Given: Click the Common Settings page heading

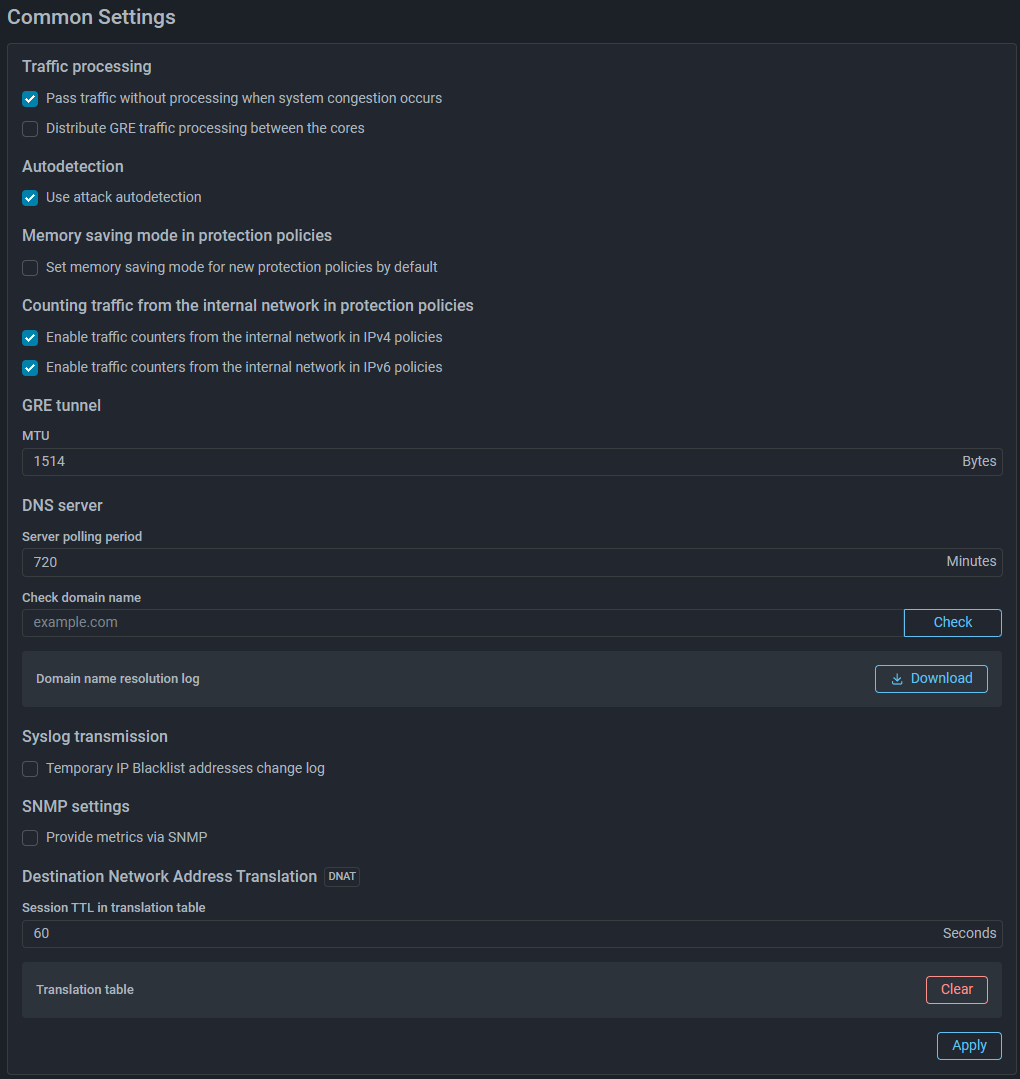Looking at the screenshot, I should pos(92,17).
